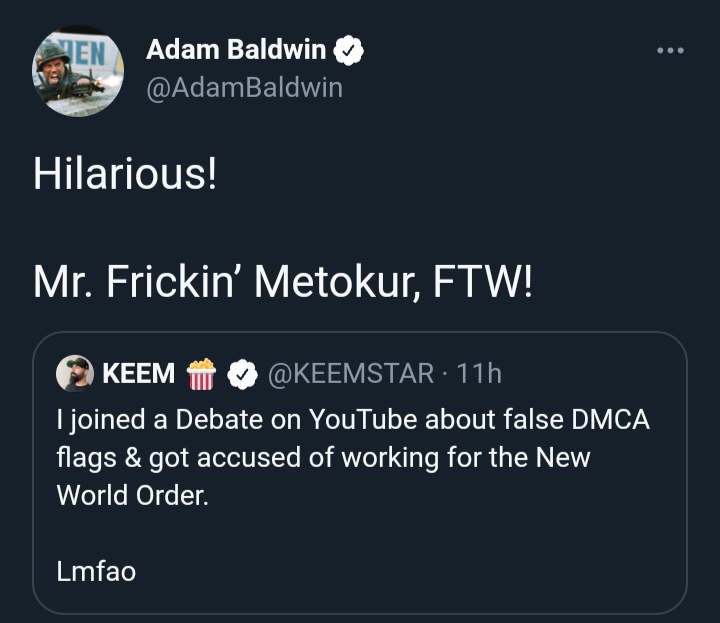This screenshot has height=623, width=720.
Task: Click the 11h timestamp on quoted tweet
Action: tap(479, 373)
